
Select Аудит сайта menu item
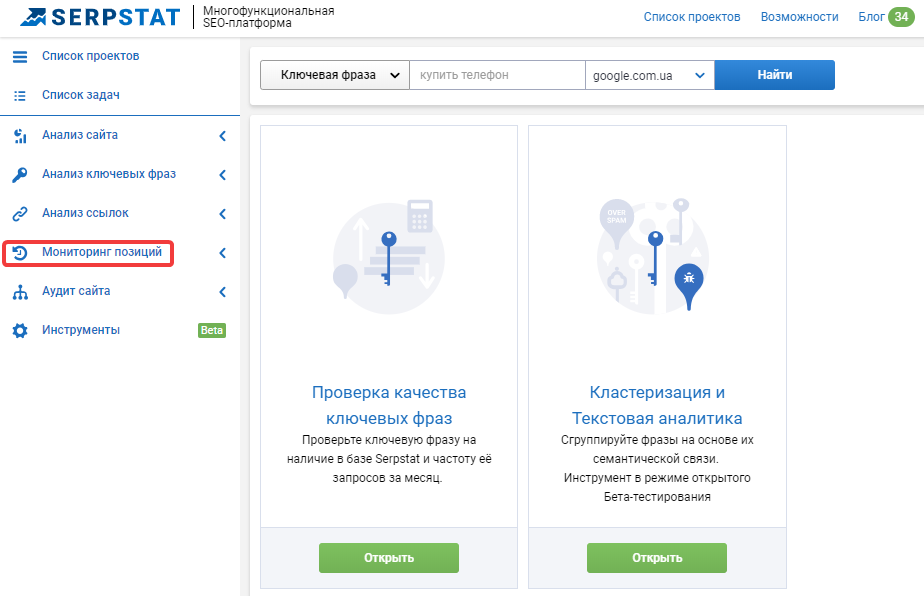point(76,291)
